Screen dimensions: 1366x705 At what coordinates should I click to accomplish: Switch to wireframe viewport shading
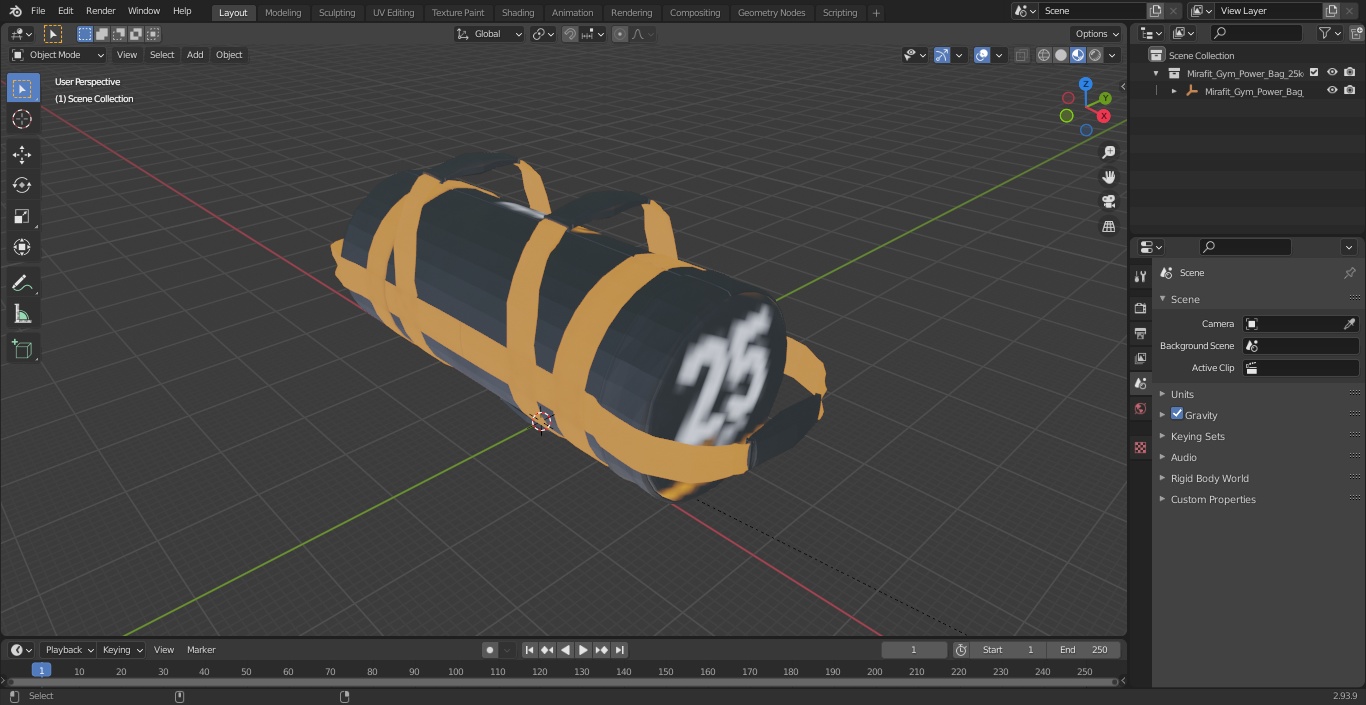click(x=1043, y=55)
